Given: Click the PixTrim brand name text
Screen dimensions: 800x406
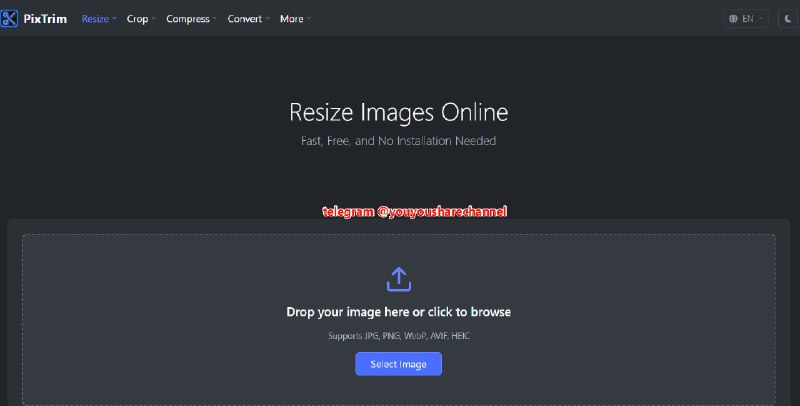Looking at the screenshot, I should 45,18.
